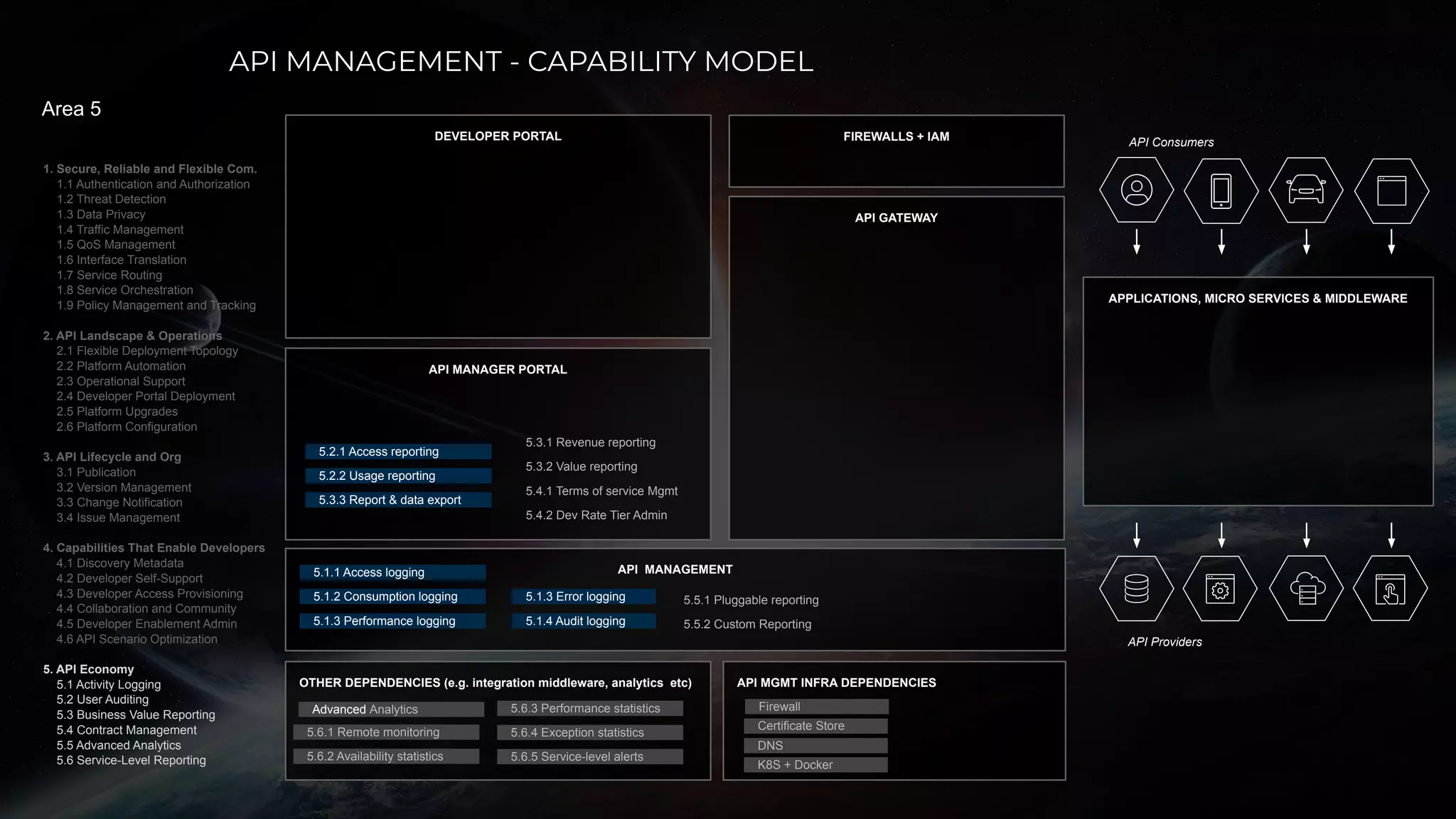Click the API MANAGEMENT heading
Screen dimensions: 1456x819
tap(675, 569)
